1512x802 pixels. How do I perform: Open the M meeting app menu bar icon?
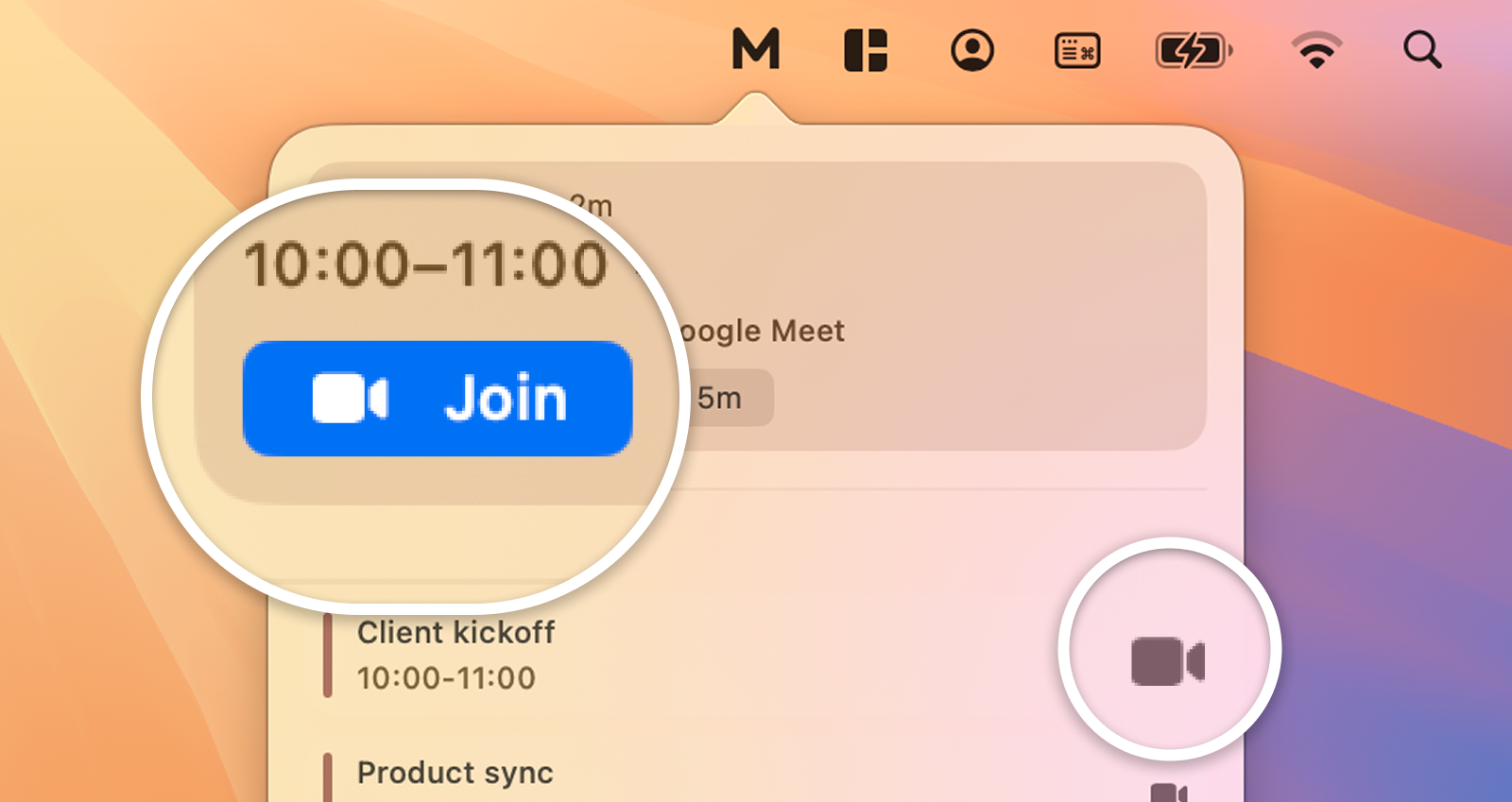pos(756,48)
